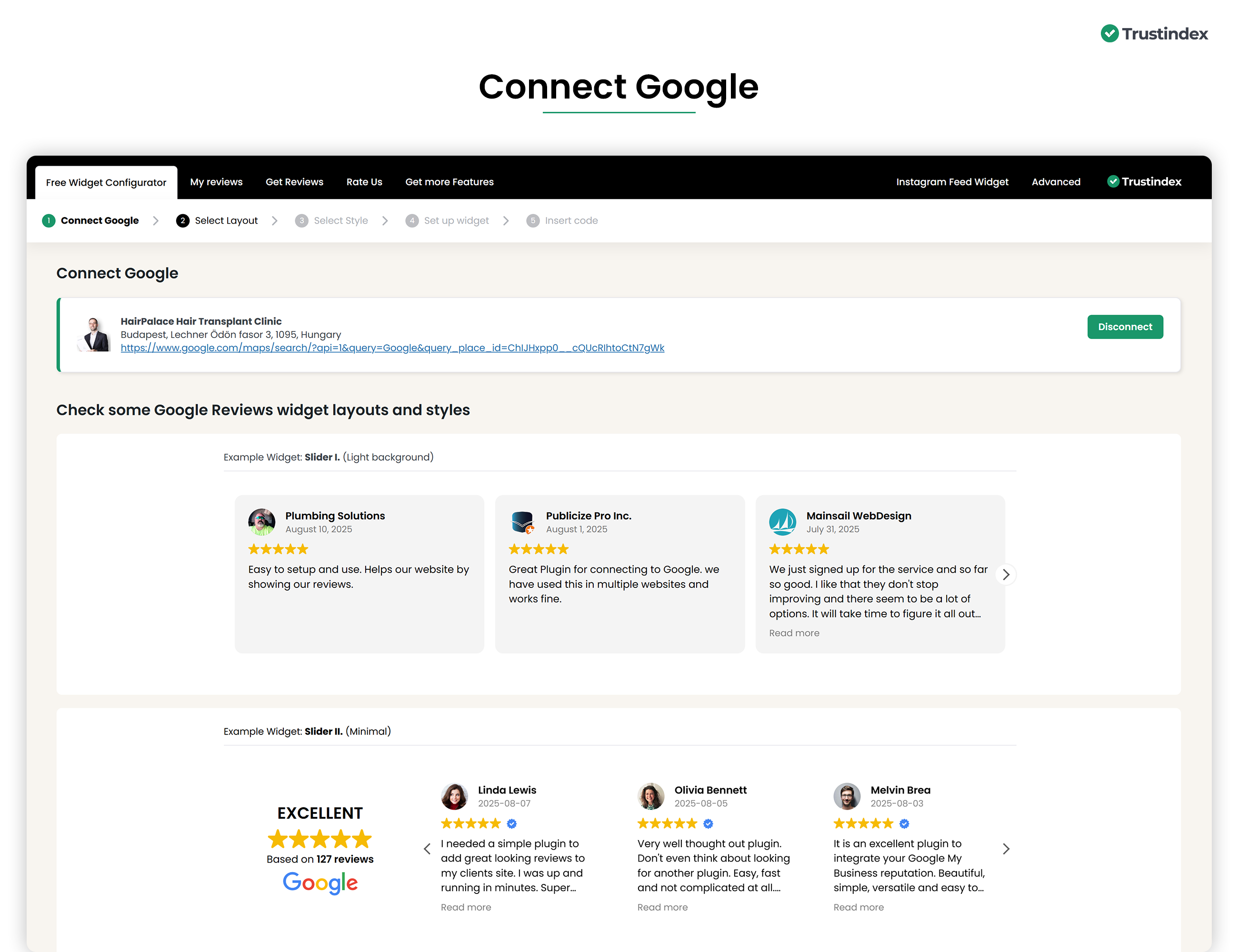Click the Mainsail WebDesign sailboat avatar
Viewport: 1238px width, 952px height.
(782, 522)
